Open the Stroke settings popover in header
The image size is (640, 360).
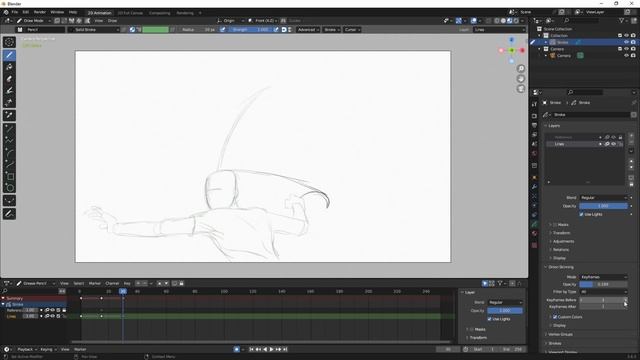[x=332, y=29]
